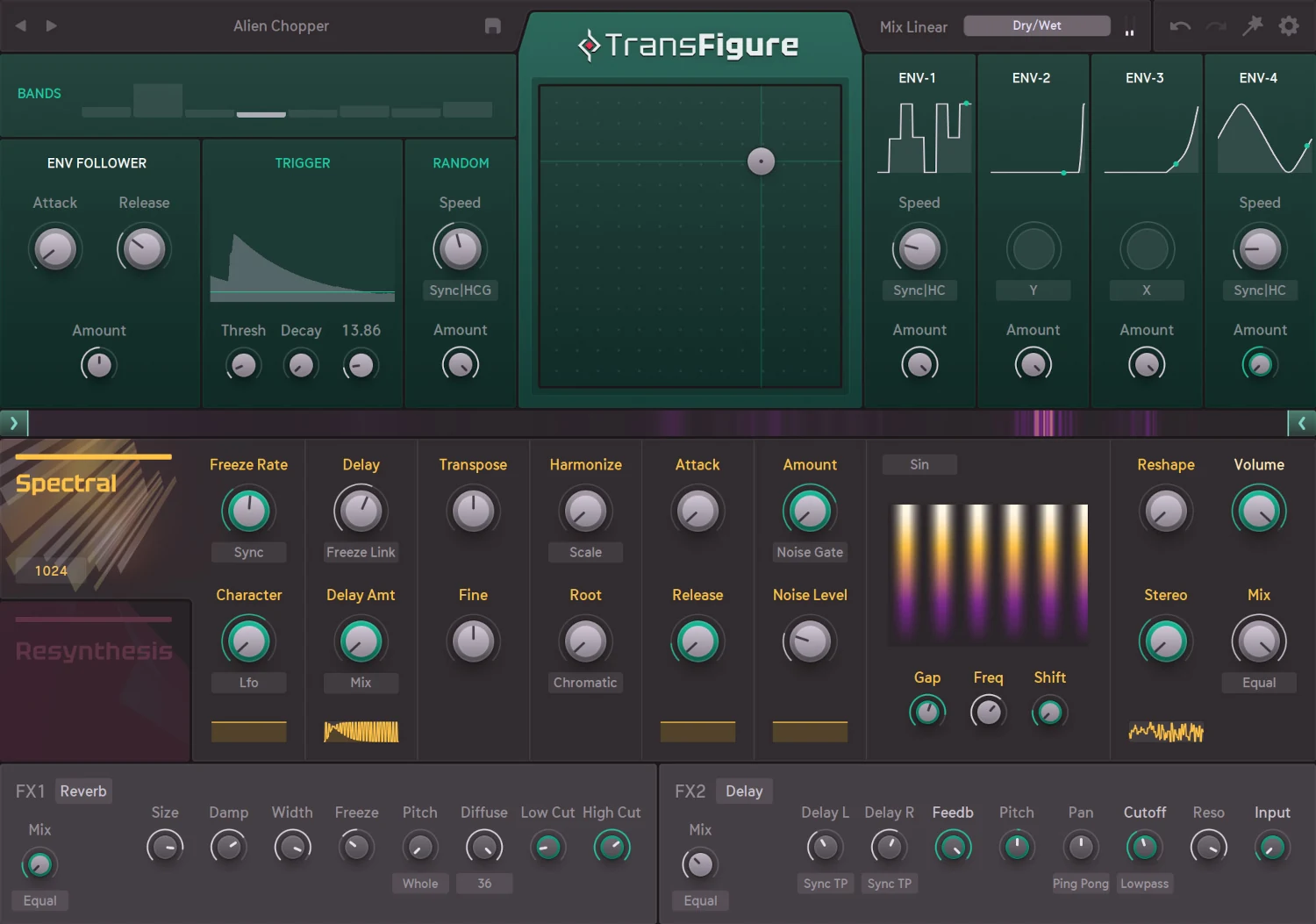This screenshot has width=1316, height=924.
Task: Trigger the magic wand randomize icon
Action: click(1253, 25)
